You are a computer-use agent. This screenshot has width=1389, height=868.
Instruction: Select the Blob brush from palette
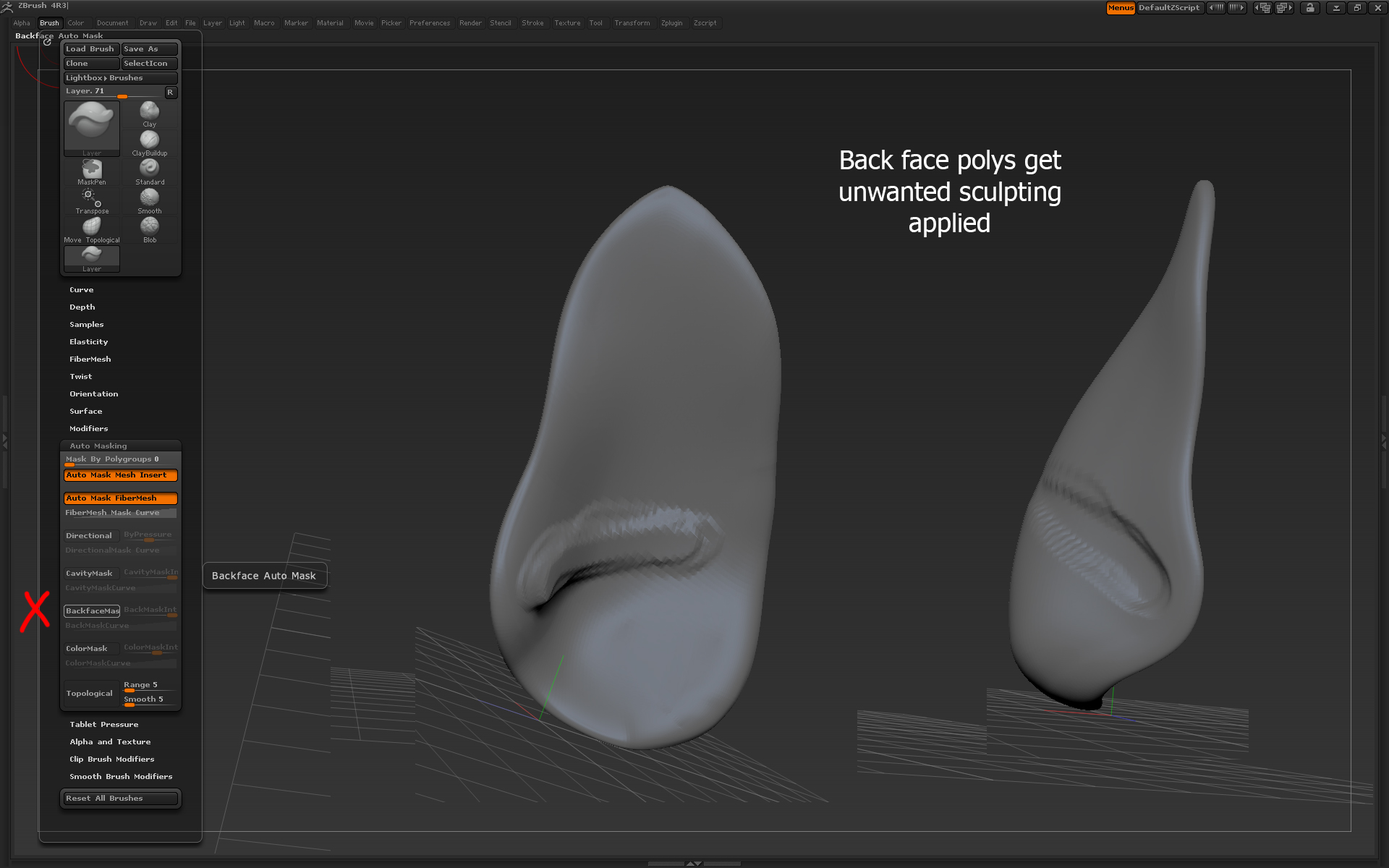pos(148,228)
